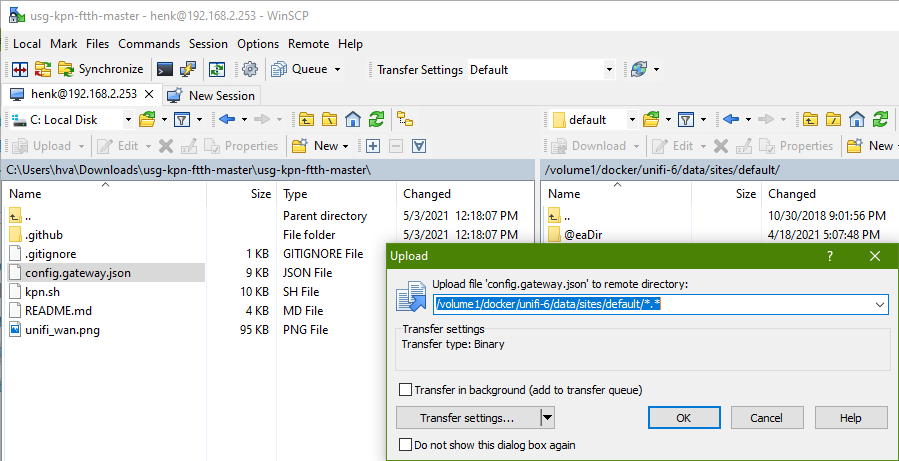Expand the globe icon dropdown arrow
The width and height of the screenshot is (899, 461).
pos(656,69)
